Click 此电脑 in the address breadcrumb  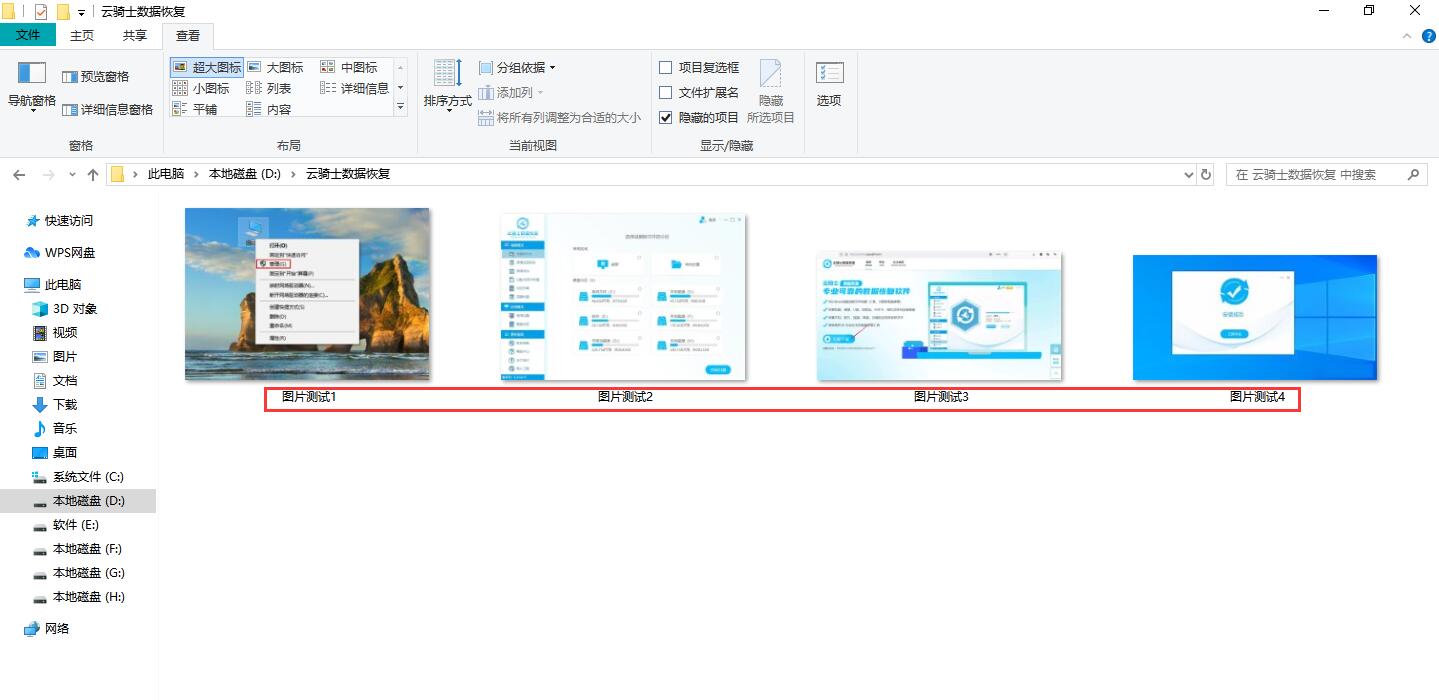coord(166,174)
